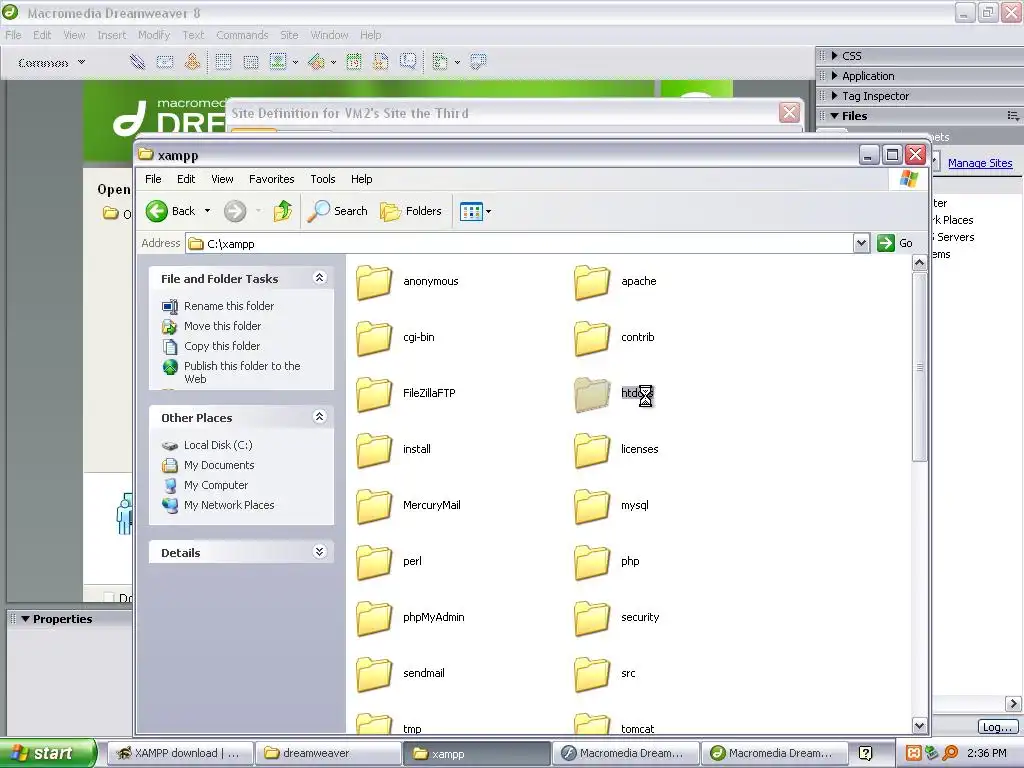This screenshot has width=1024, height=768.
Task: Click Publish this folder to the Web
Action: tap(242, 372)
